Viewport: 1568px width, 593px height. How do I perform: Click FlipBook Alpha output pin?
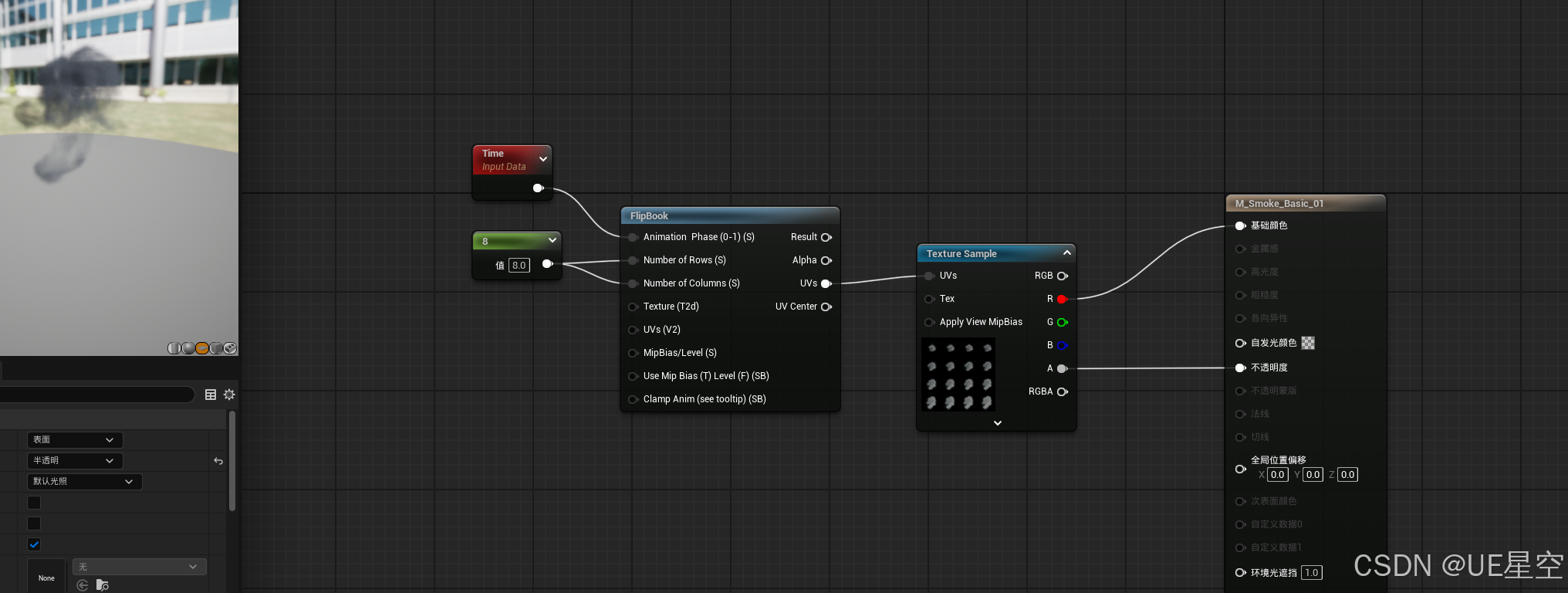click(x=826, y=260)
